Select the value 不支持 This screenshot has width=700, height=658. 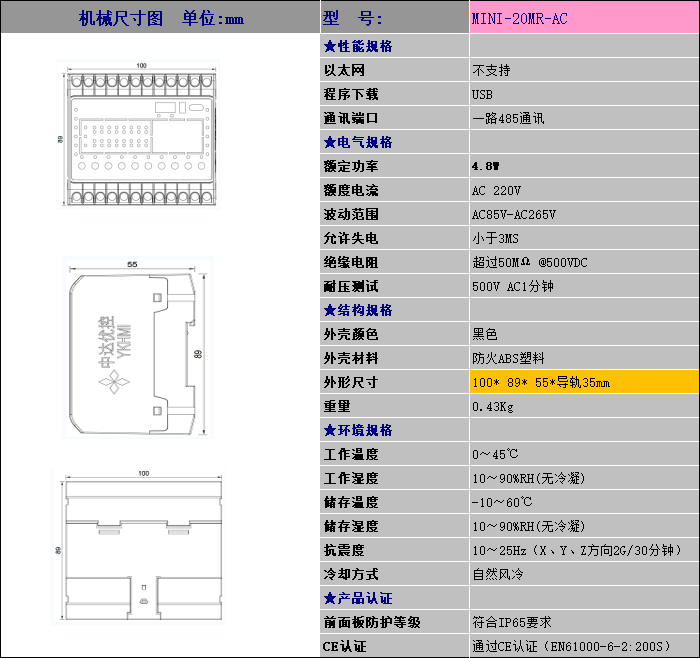point(491,70)
